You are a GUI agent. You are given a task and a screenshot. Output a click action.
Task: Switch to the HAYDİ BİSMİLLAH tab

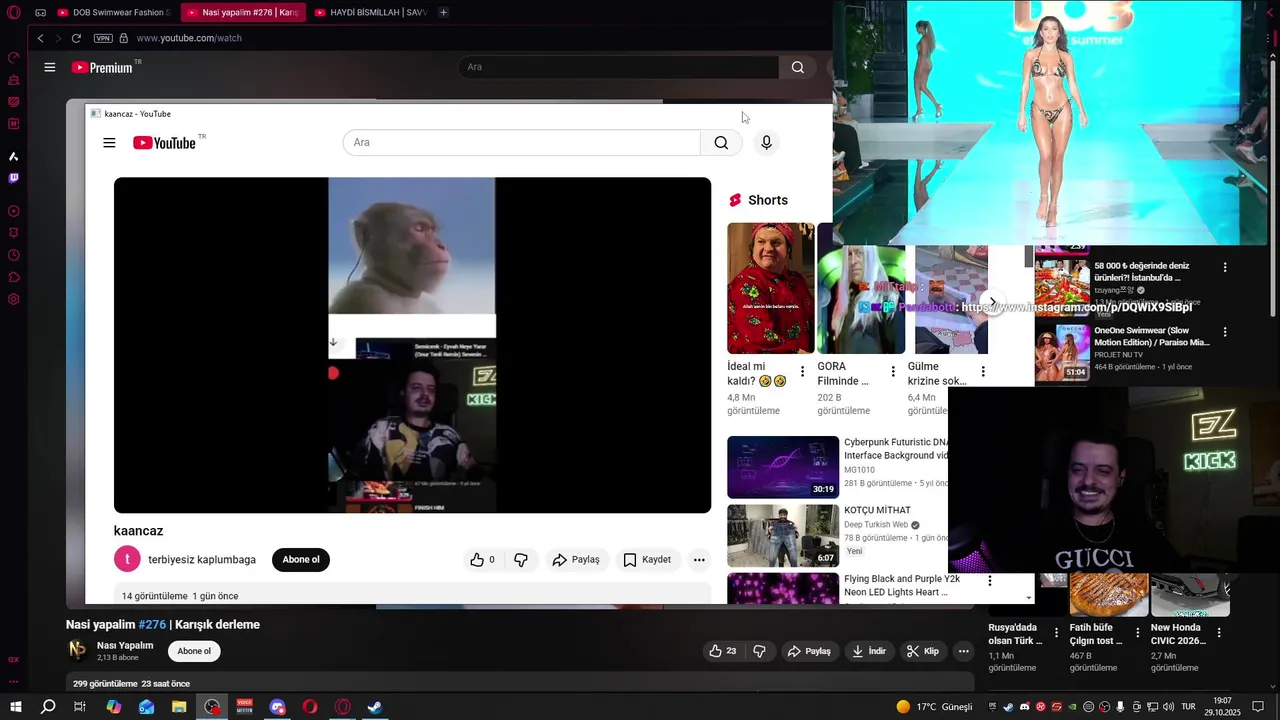coord(370,12)
